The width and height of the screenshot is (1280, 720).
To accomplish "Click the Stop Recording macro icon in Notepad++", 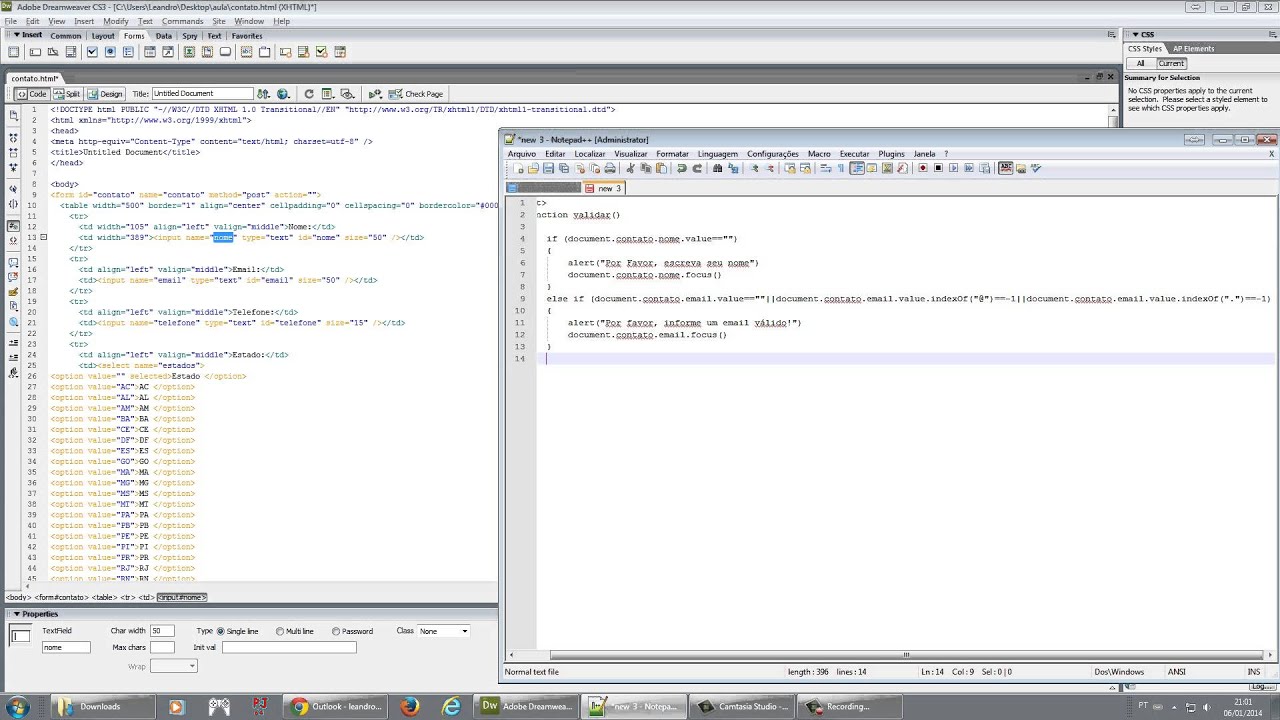I will coord(938,168).
